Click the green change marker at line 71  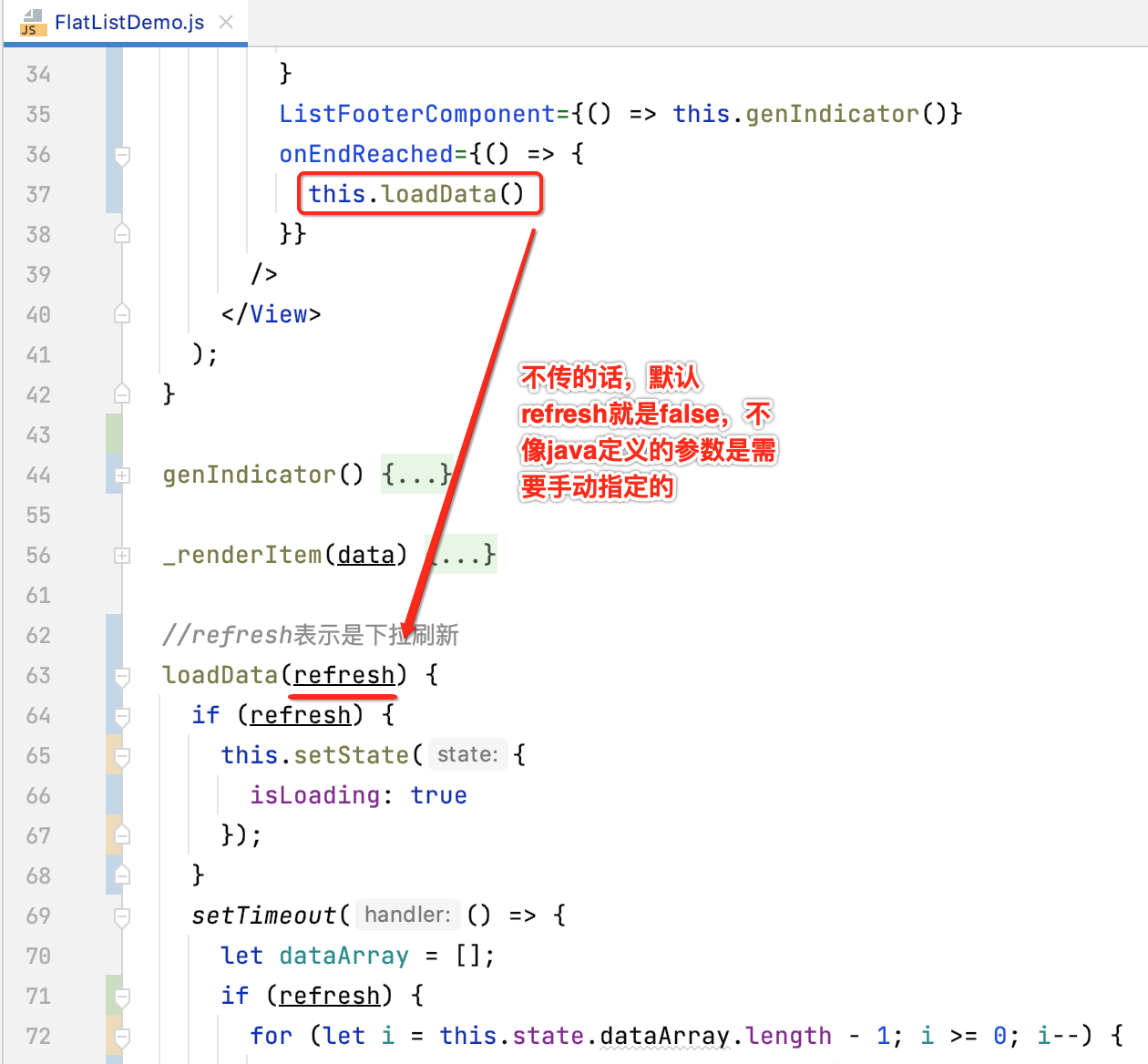(x=114, y=996)
